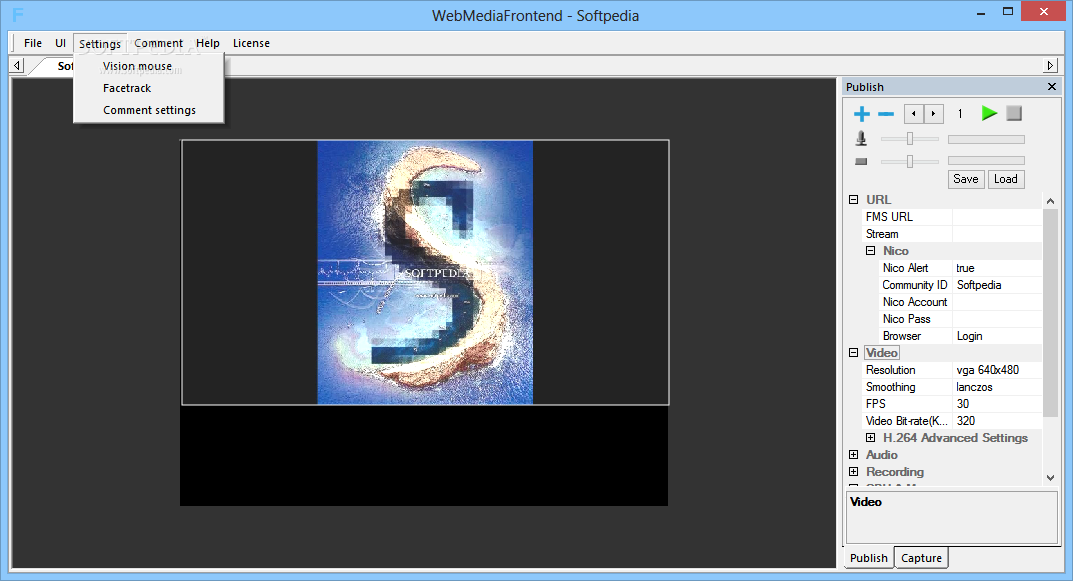
Task: Select the FMS URL property label
Action: coord(889,217)
